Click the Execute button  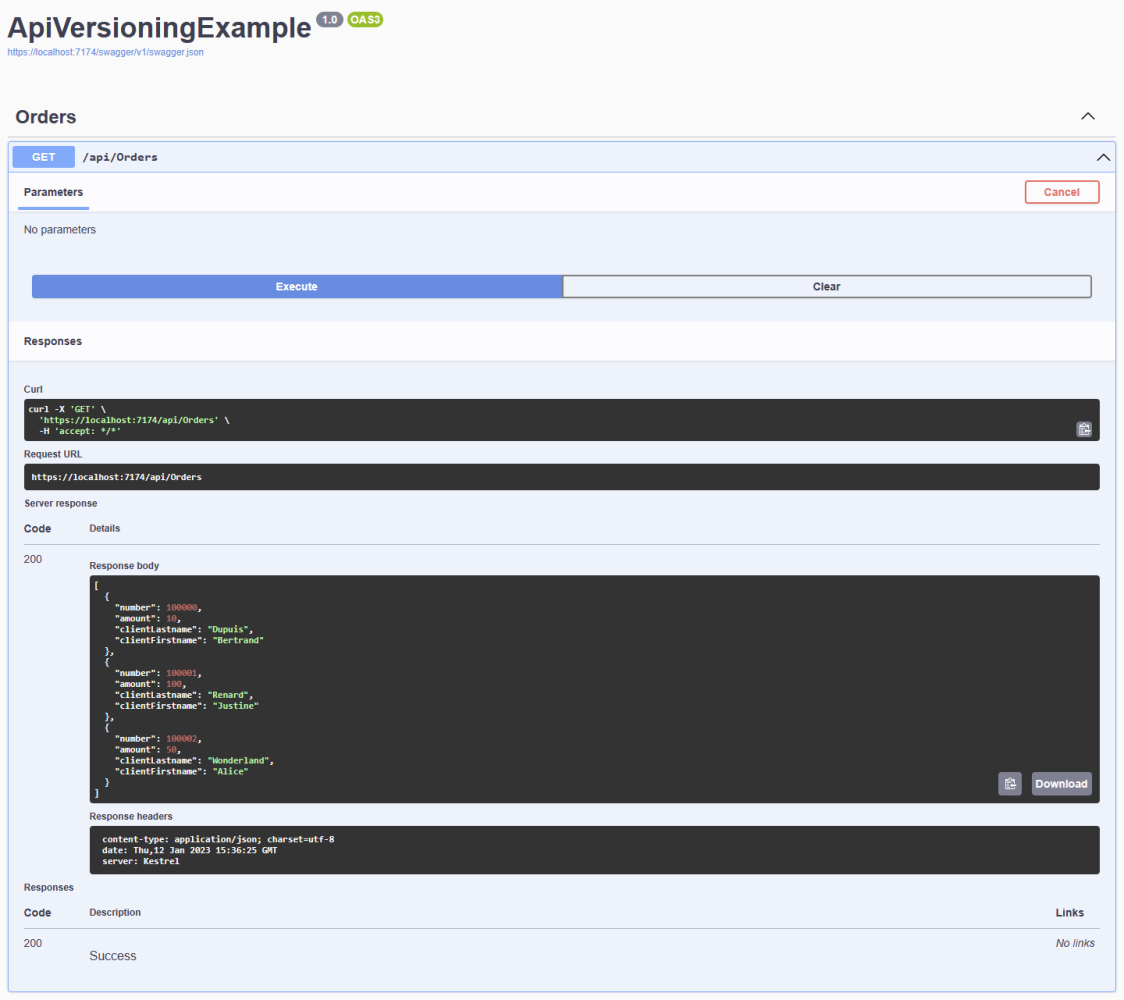(297, 287)
